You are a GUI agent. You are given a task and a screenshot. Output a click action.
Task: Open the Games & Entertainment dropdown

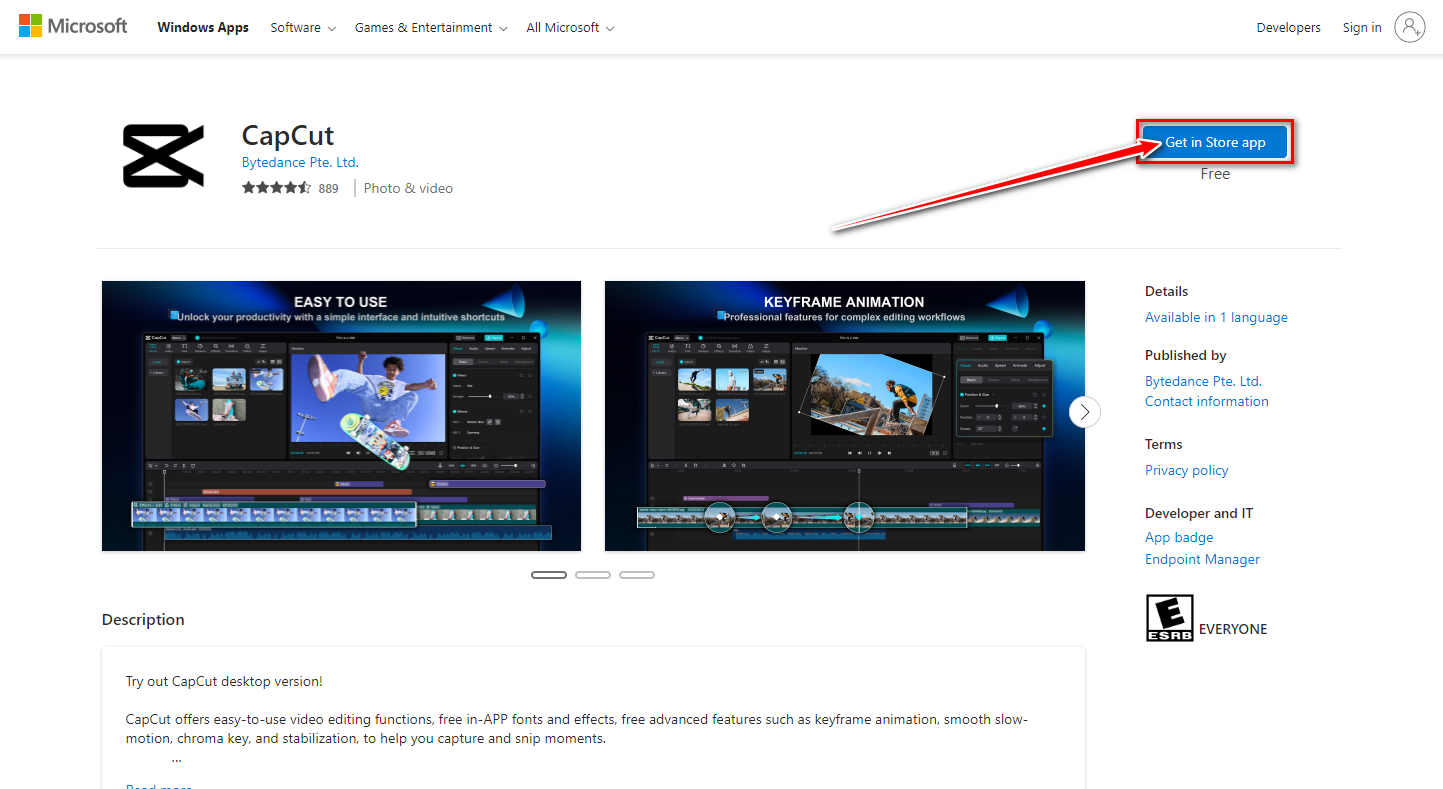[x=431, y=28]
